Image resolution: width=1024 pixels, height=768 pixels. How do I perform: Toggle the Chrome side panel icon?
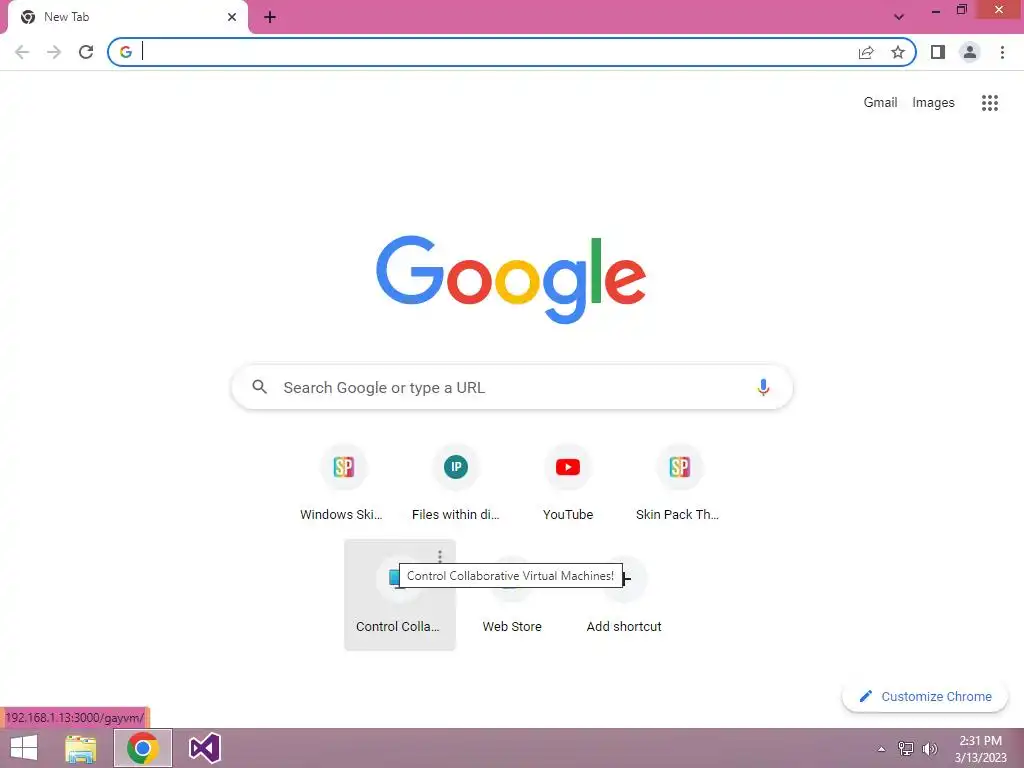point(938,52)
